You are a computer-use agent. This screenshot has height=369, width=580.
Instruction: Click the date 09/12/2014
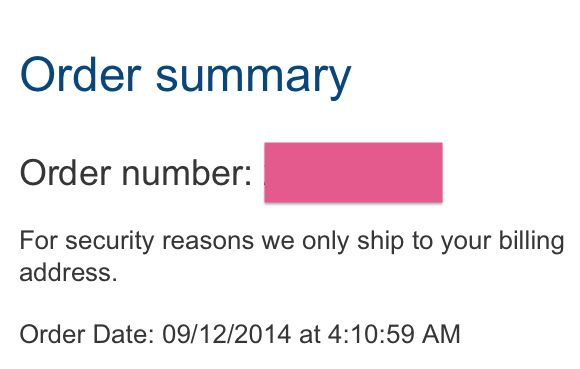click(x=226, y=335)
